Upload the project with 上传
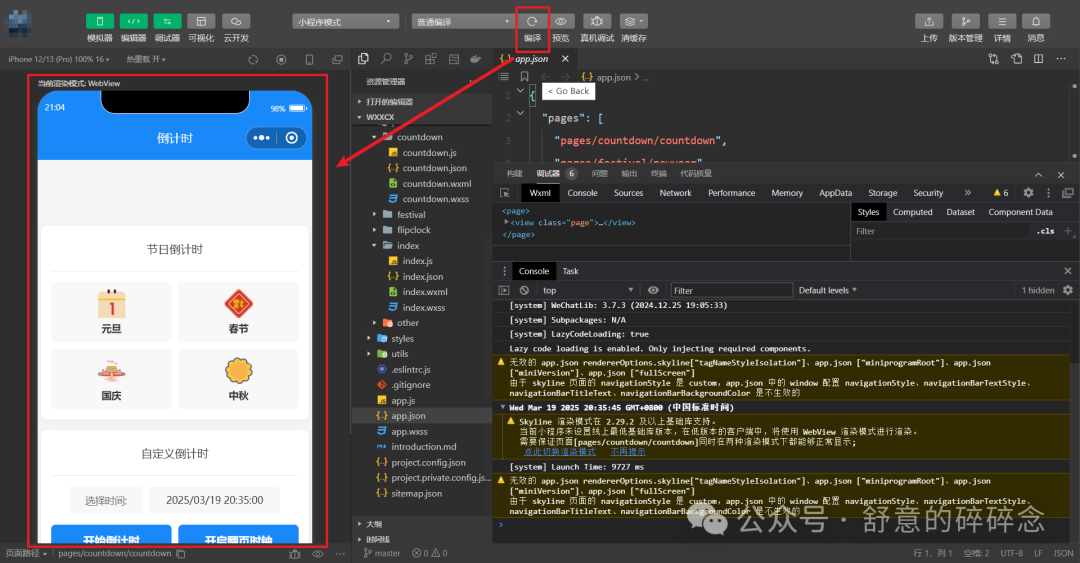Viewport: 1080px width, 563px height. (x=928, y=21)
